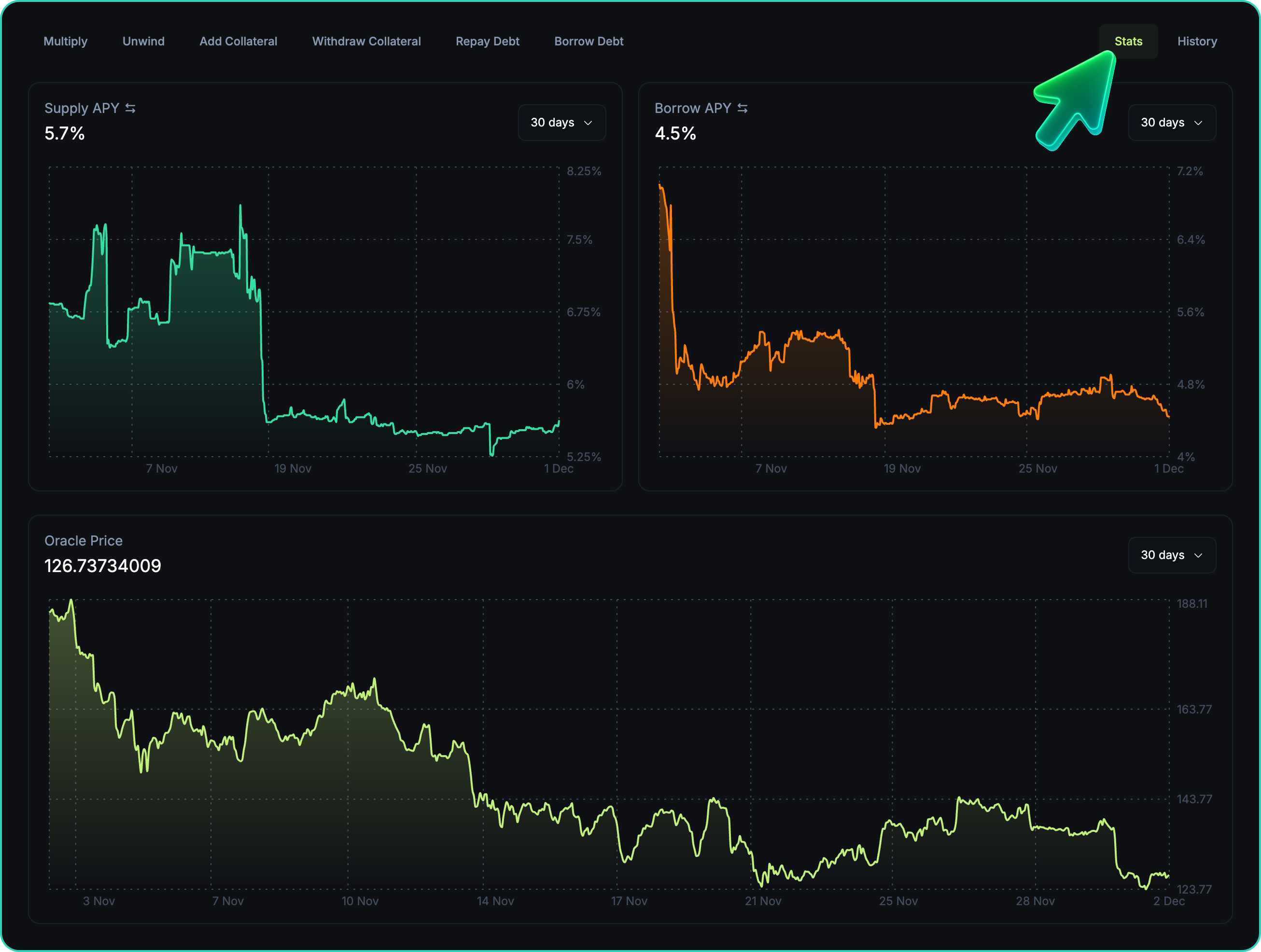The image size is (1261, 952).
Task: Select the Unwind action
Action: click(143, 41)
